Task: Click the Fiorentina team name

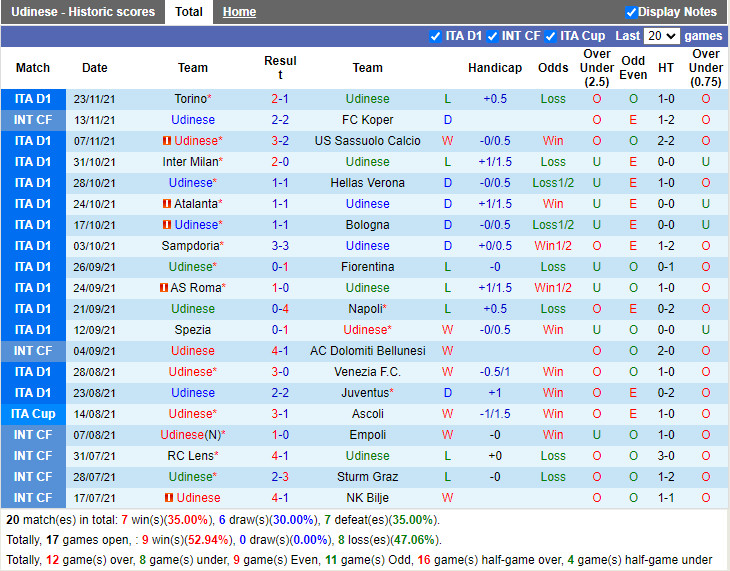Action: click(367, 267)
